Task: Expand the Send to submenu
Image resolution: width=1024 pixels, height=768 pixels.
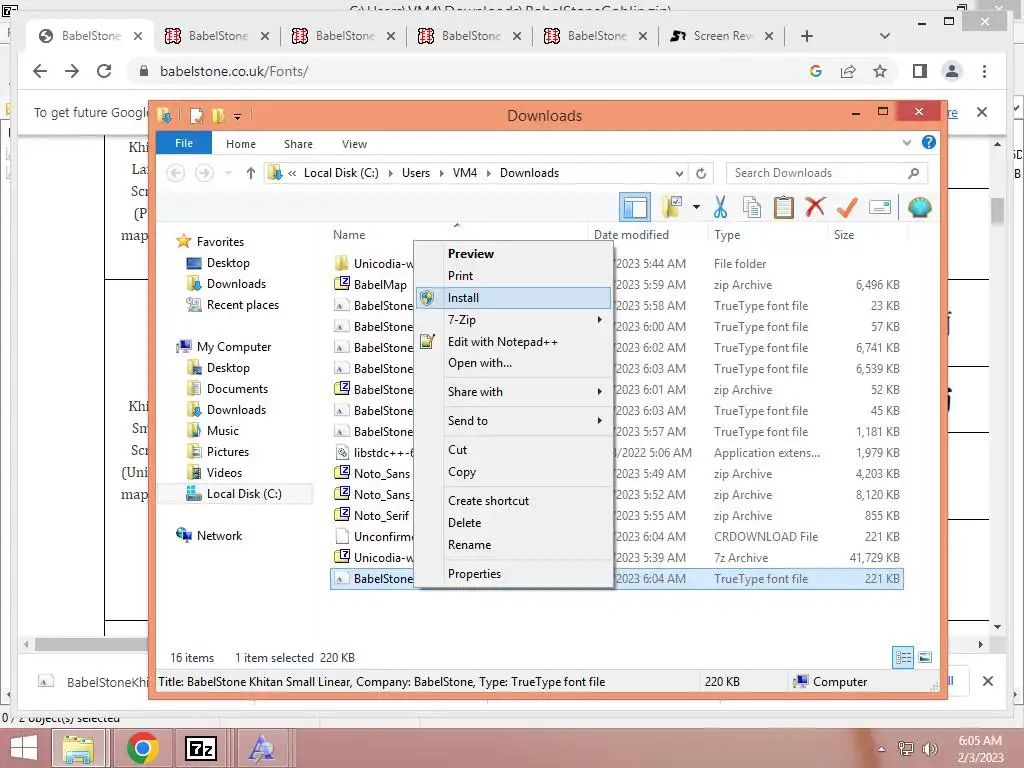Action: 514,421
